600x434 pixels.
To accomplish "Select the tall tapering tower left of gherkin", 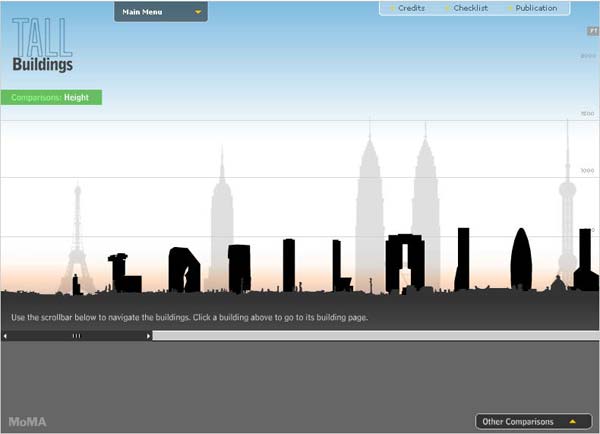I will pos(462,259).
